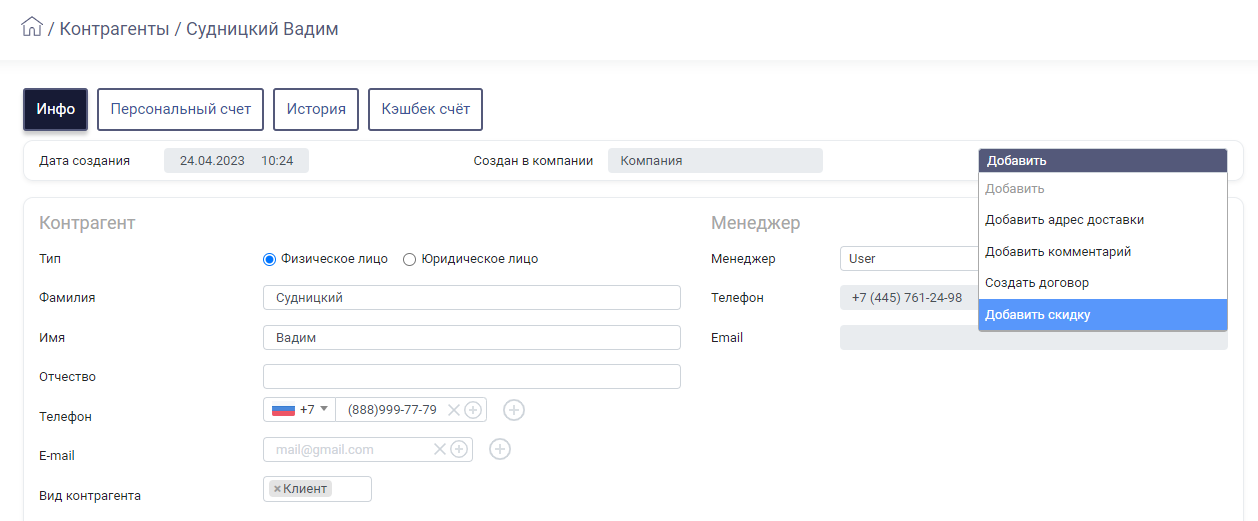Click into the Имя field
1258x521 pixels.
(x=472, y=337)
